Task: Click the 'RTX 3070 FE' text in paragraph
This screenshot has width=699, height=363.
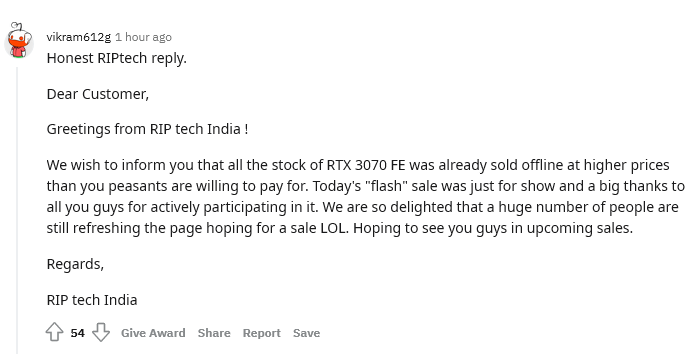Action: click(x=366, y=165)
